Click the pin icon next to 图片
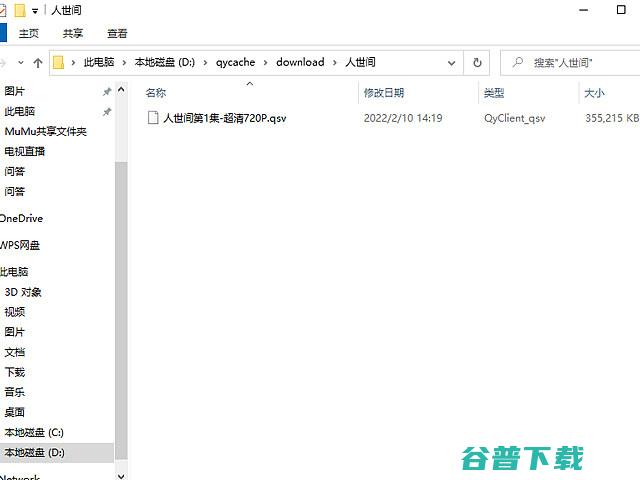640x480 pixels. [x=107, y=91]
